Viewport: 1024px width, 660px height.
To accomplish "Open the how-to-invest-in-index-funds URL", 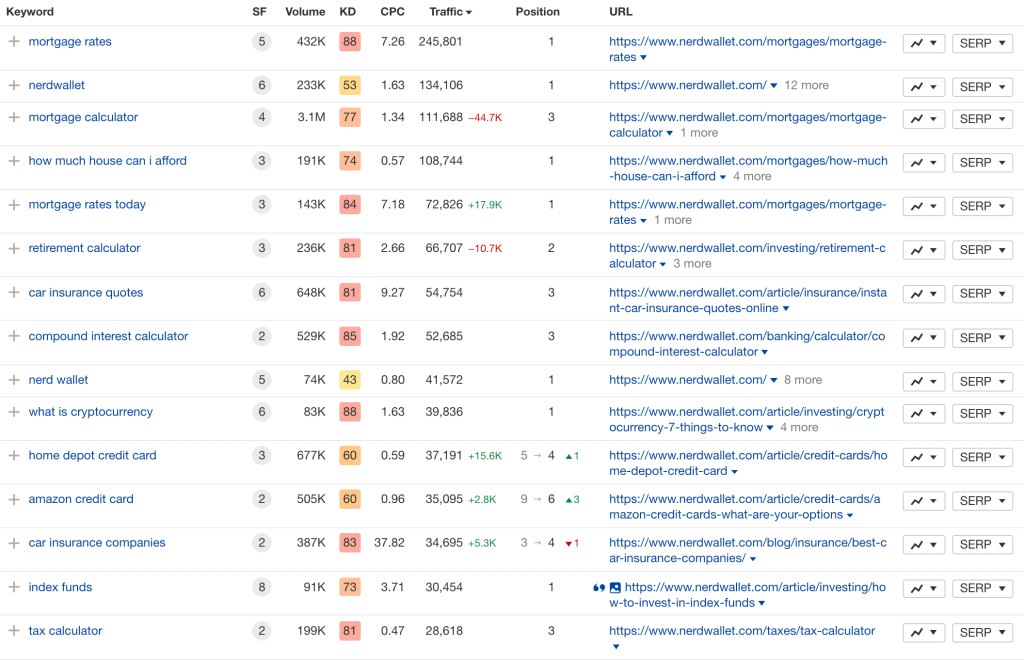I will (x=747, y=595).
